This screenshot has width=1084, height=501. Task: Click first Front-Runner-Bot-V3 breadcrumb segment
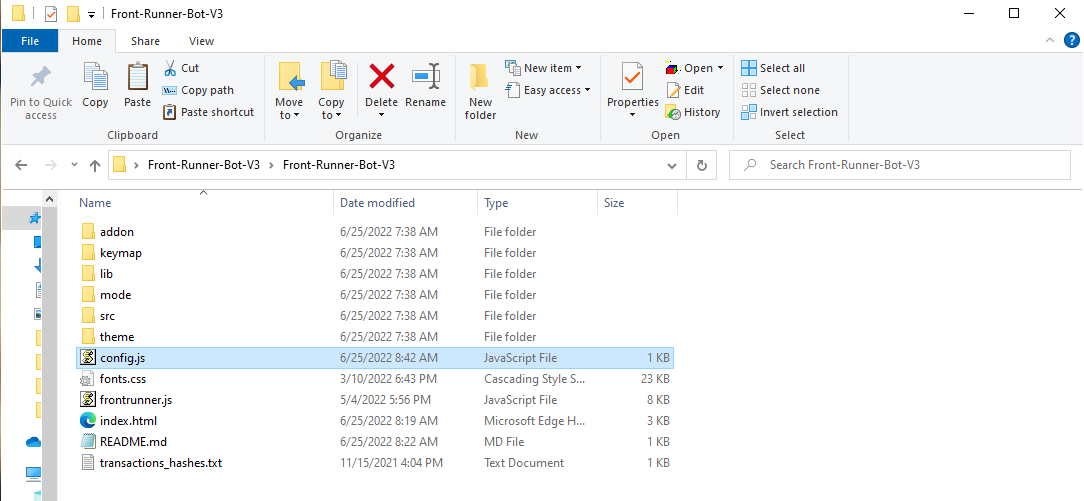[x=204, y=165]
